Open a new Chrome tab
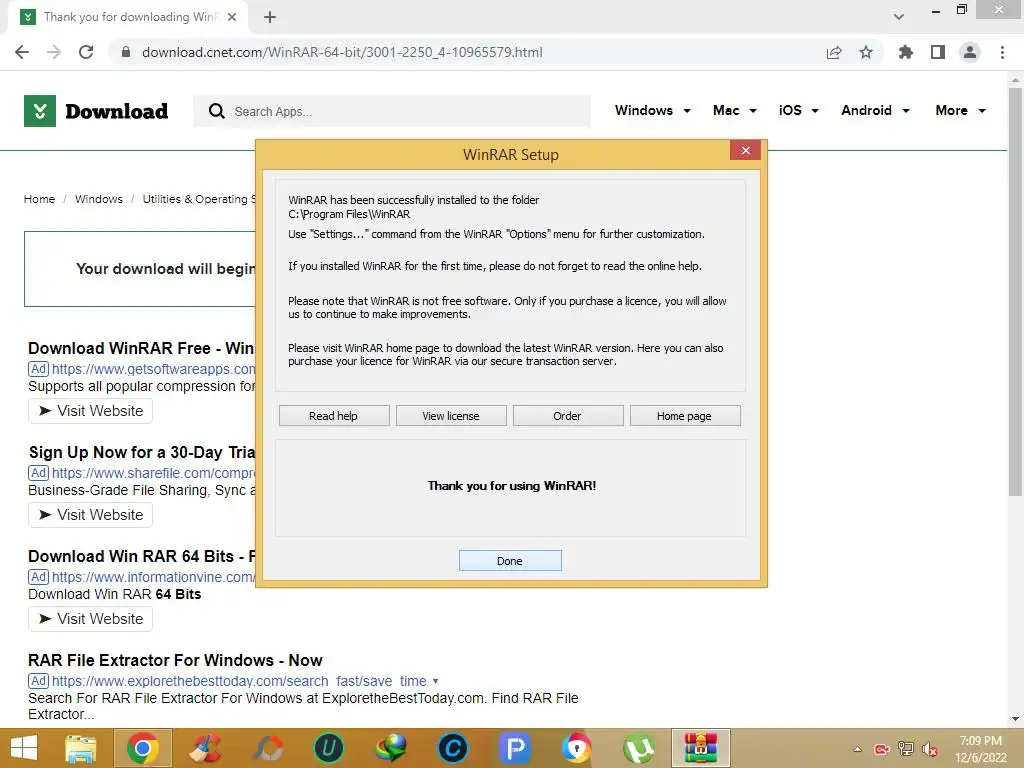Image resolution: width=1024 pixels, height=768 pixels. 270,17
